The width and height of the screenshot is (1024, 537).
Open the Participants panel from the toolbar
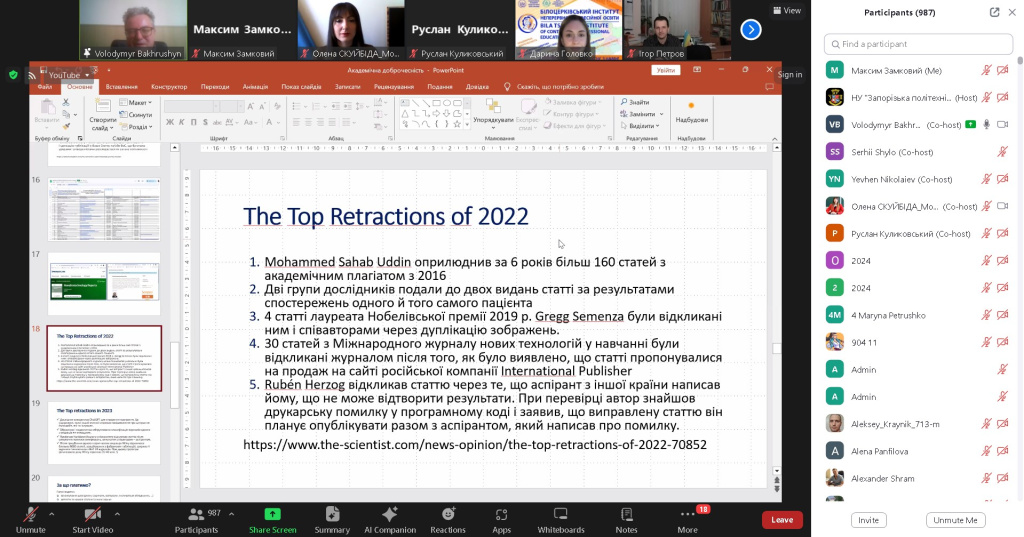click(x=196, y=521)
